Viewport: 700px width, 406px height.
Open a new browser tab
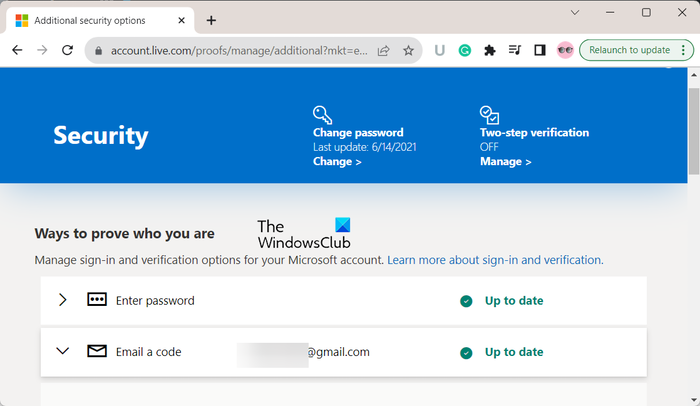tap(211, 20)
